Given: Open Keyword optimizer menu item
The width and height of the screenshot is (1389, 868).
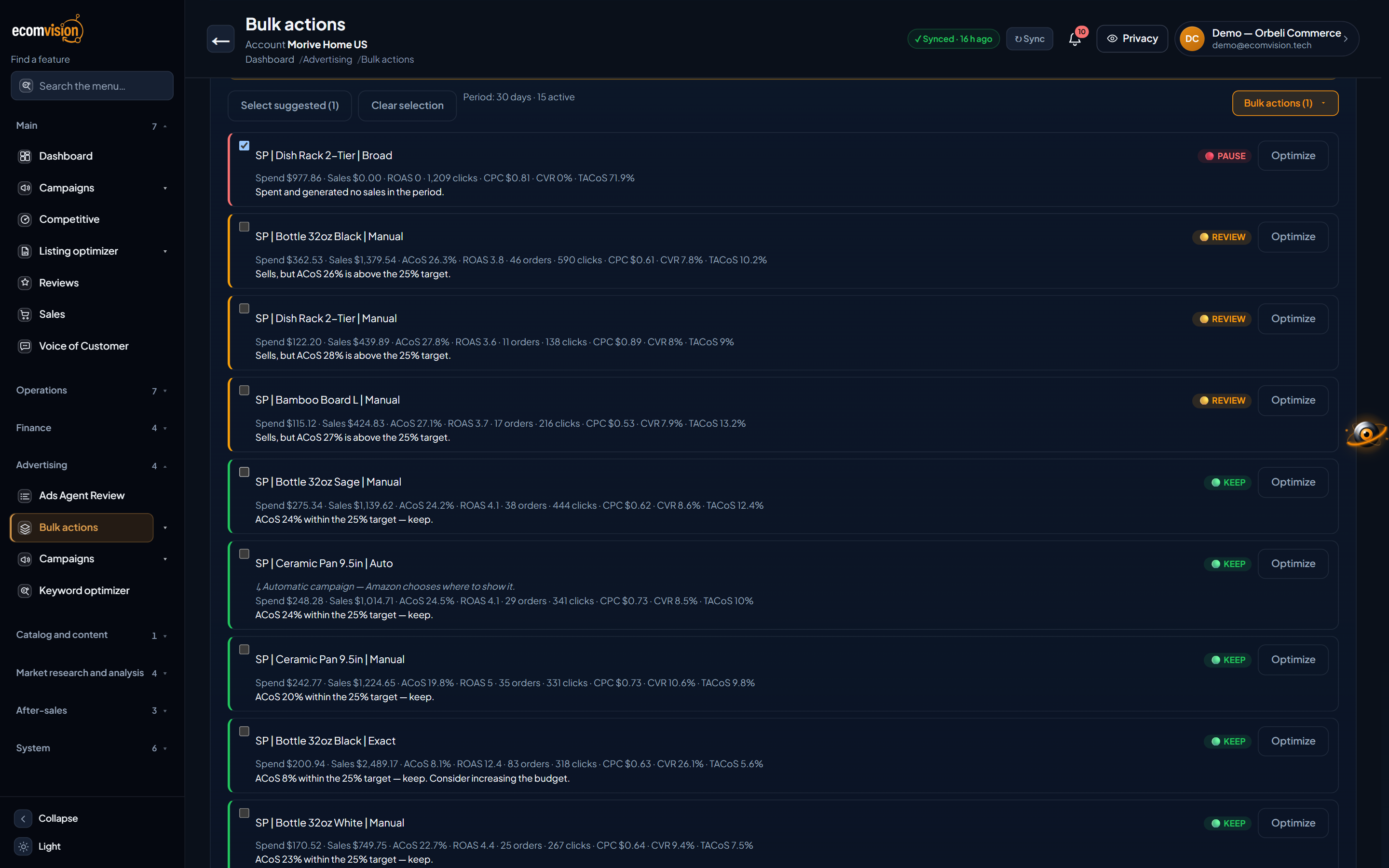Looking at the screenshot, I should pos(82,591).
